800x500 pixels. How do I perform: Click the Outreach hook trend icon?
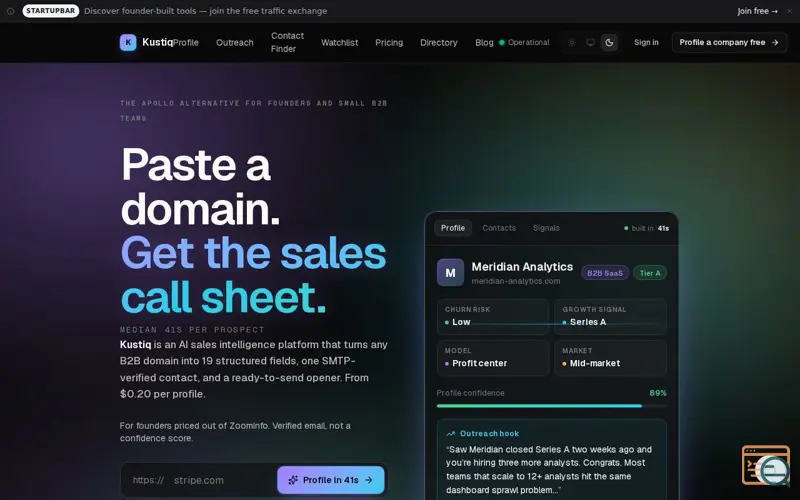tap(451, 434)
